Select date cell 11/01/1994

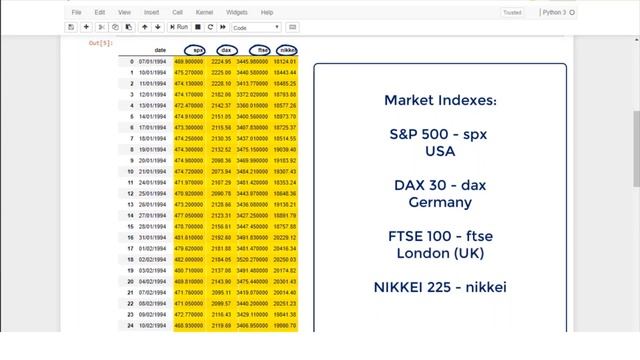tap(152, 84)
